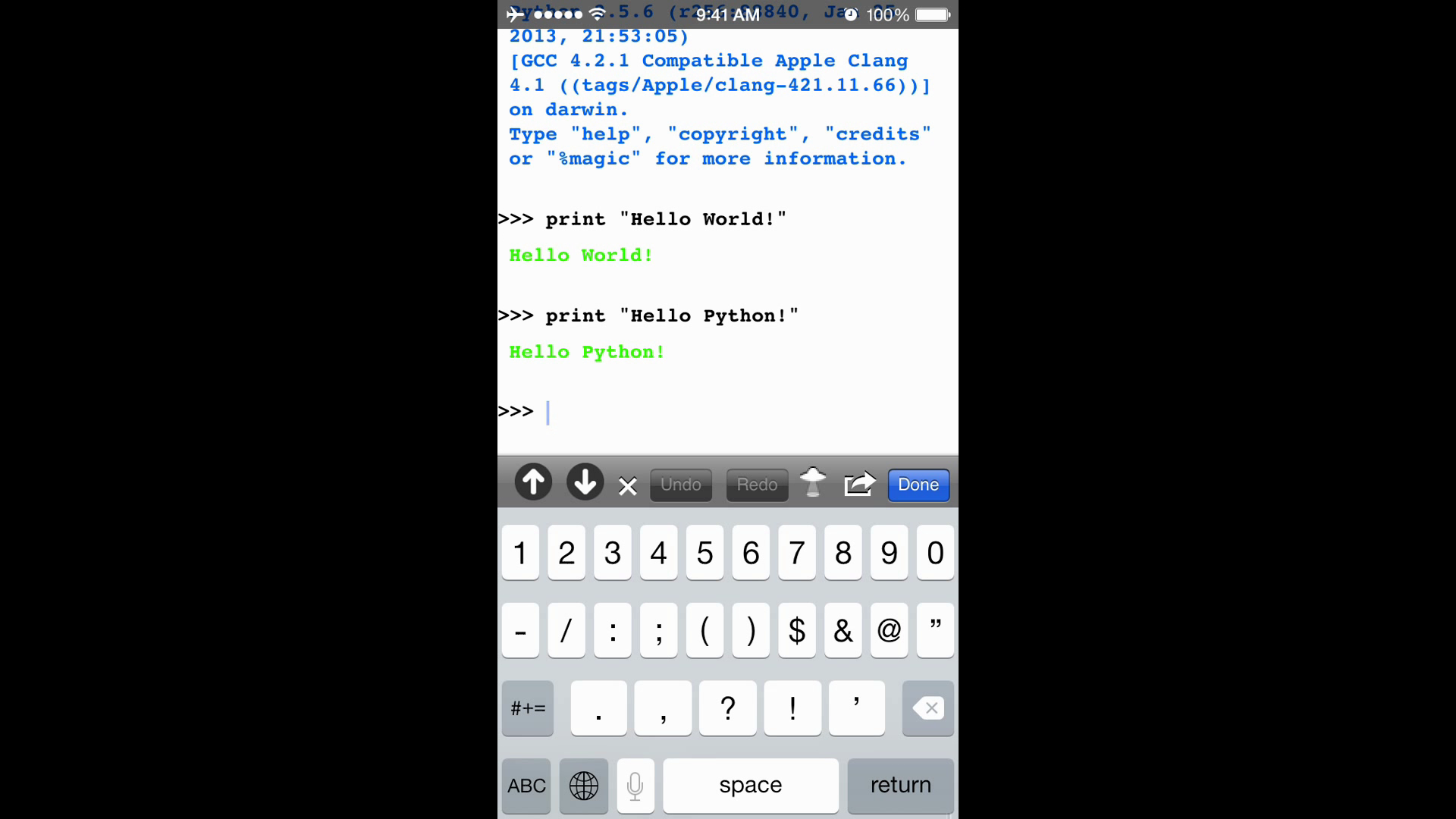Tap the microphone icon on keyboard
Image resolution: width=1456 pixels, height=819 pixels.
(635, 785)
